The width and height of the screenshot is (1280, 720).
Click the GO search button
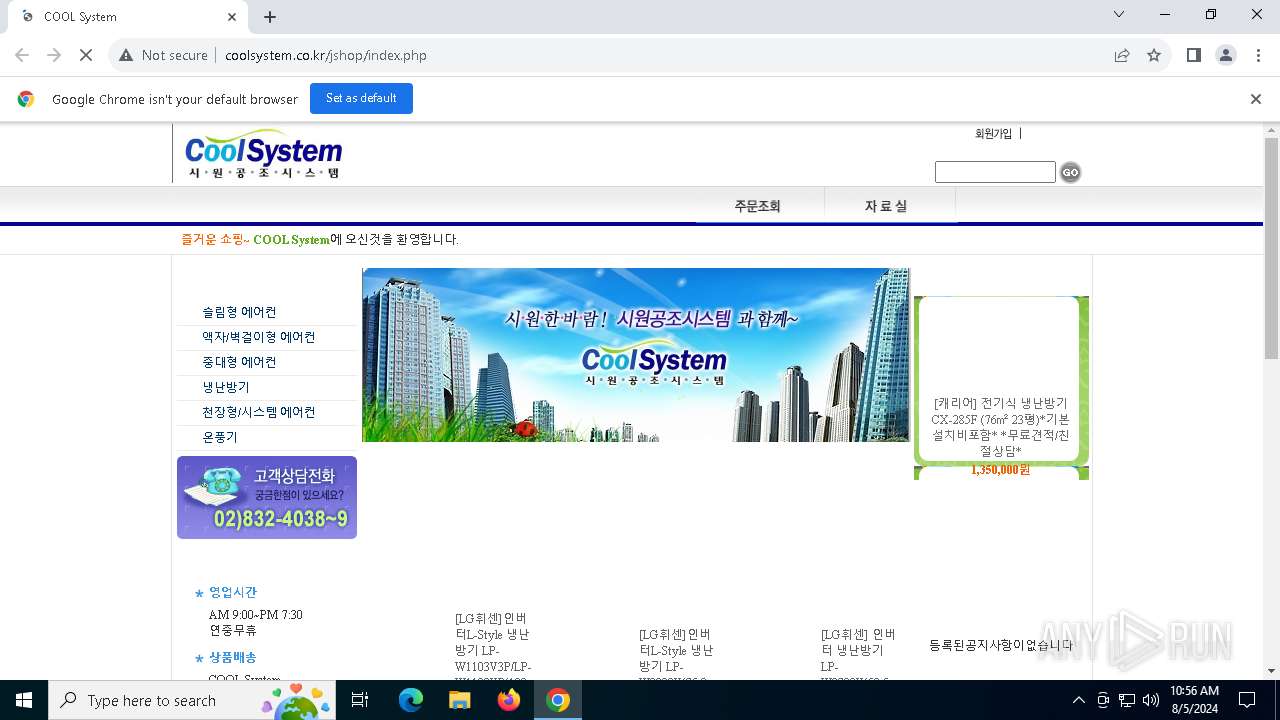click(1070, 172)
